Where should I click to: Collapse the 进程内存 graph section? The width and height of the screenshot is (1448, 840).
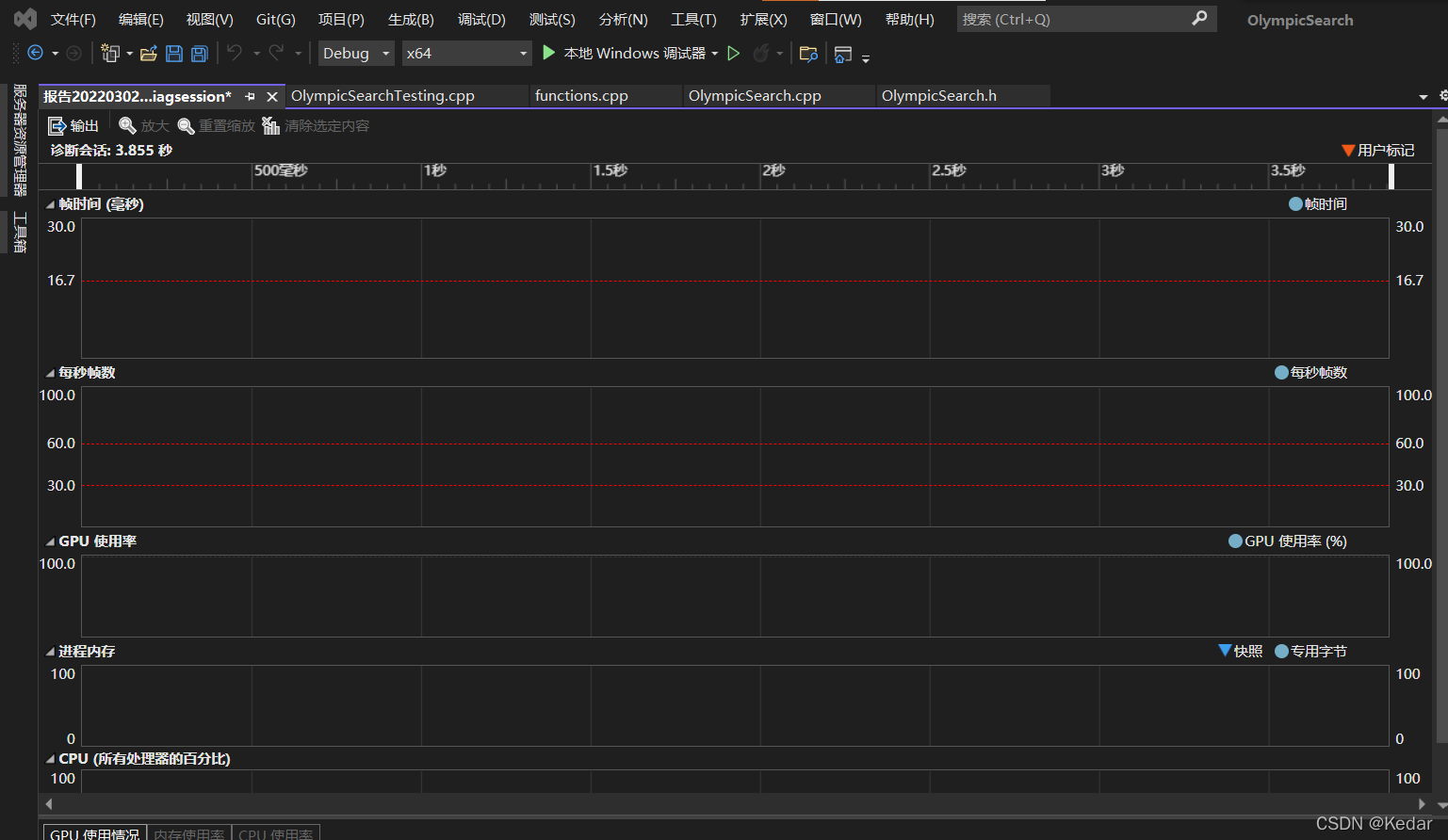[x=51, y=652]
